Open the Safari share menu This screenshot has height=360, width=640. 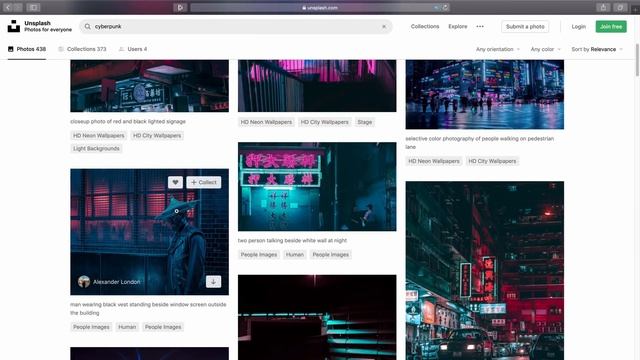tap(603, 7)
